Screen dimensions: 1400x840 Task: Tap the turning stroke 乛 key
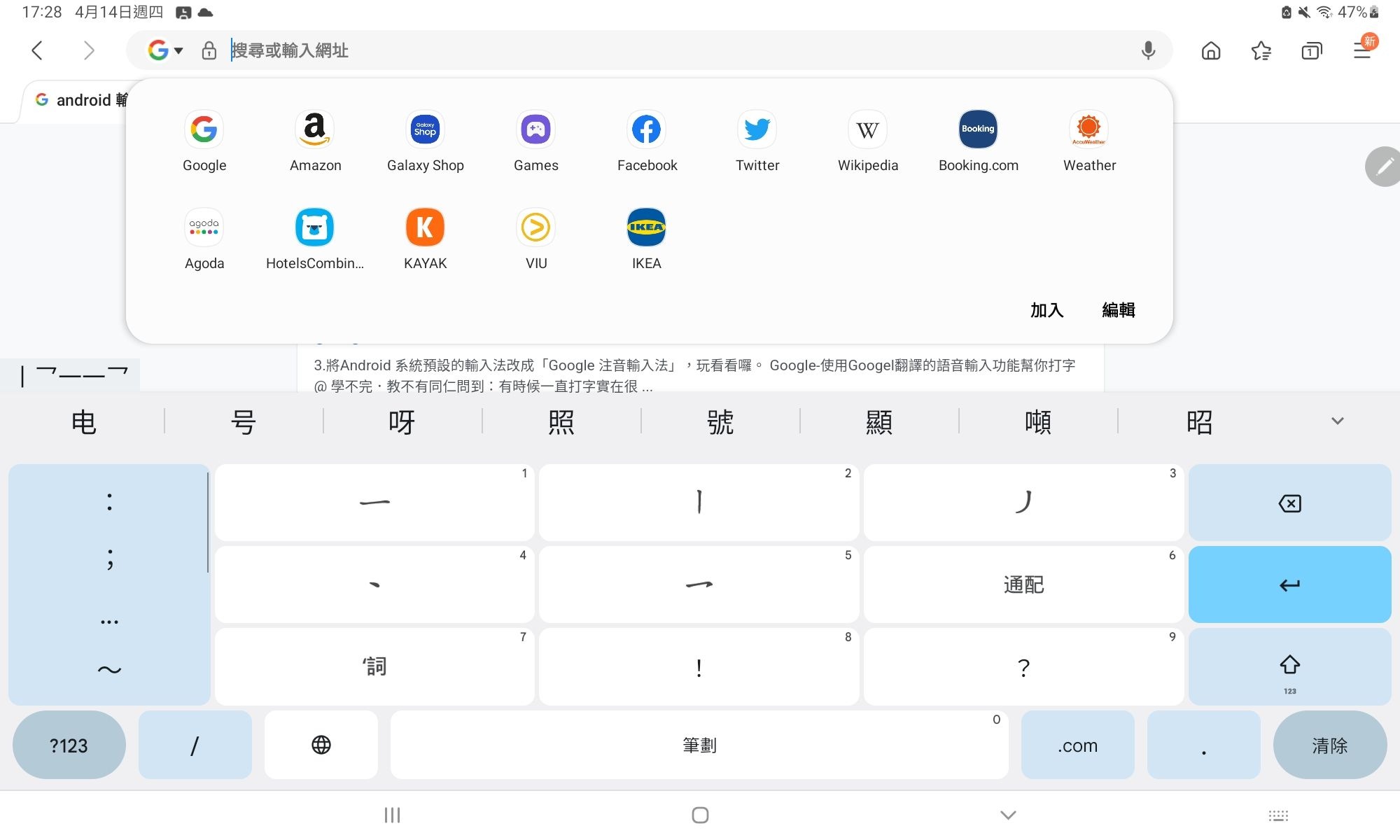coord(699,584)
